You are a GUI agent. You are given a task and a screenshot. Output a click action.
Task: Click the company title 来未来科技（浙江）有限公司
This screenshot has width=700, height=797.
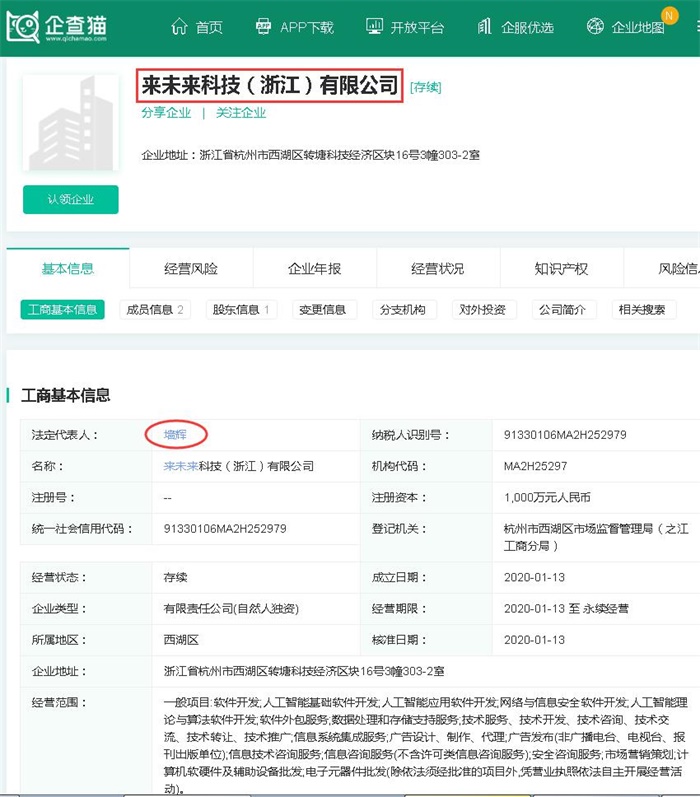[270, 85]
